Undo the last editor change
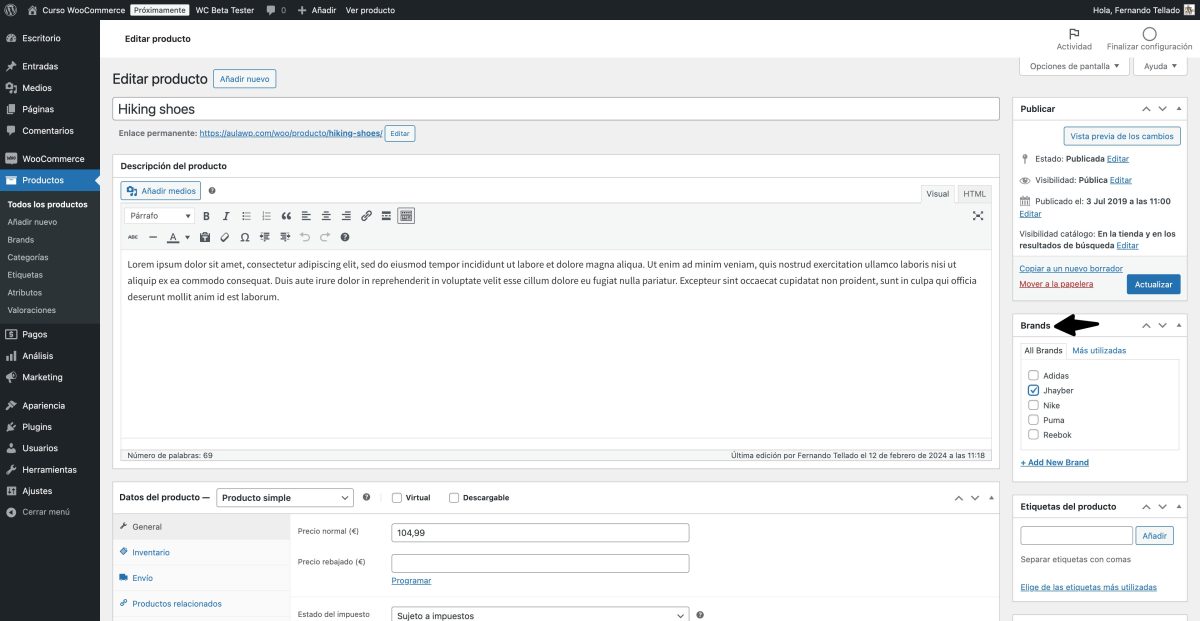 pyautogui.click(x=305, y=236)
